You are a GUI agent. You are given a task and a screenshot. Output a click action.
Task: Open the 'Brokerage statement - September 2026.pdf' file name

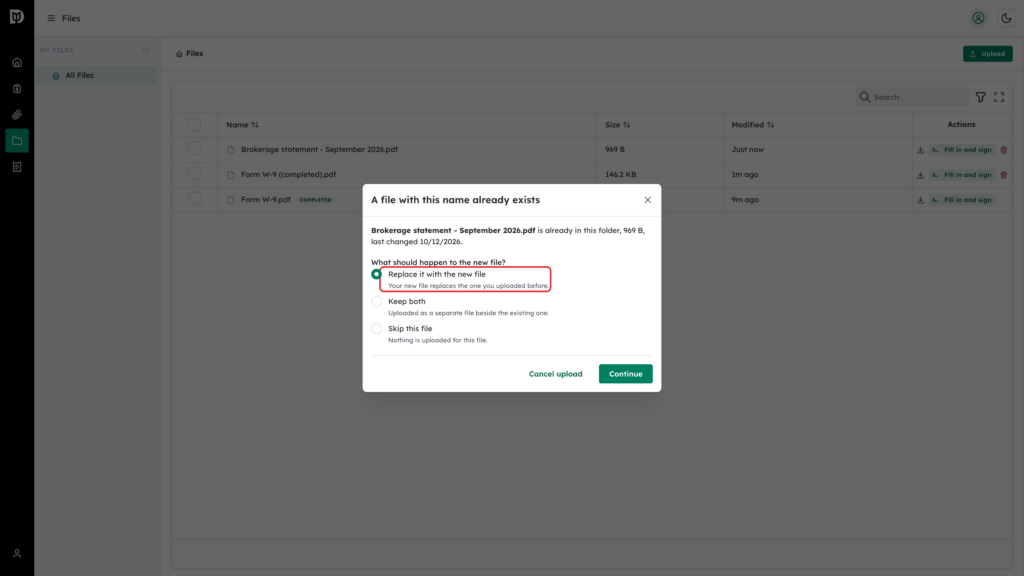click(x=319, y=150)
